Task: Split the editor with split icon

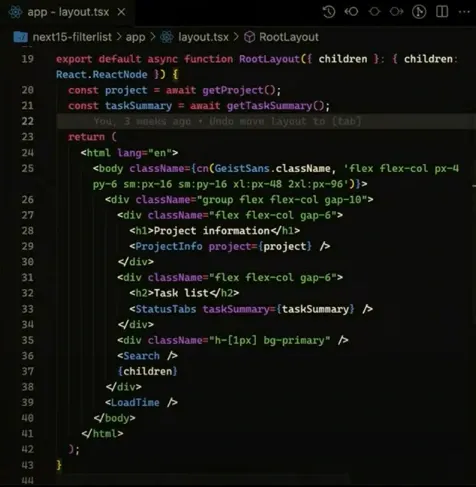Action: pyautogui.click(x=442, y=12)
